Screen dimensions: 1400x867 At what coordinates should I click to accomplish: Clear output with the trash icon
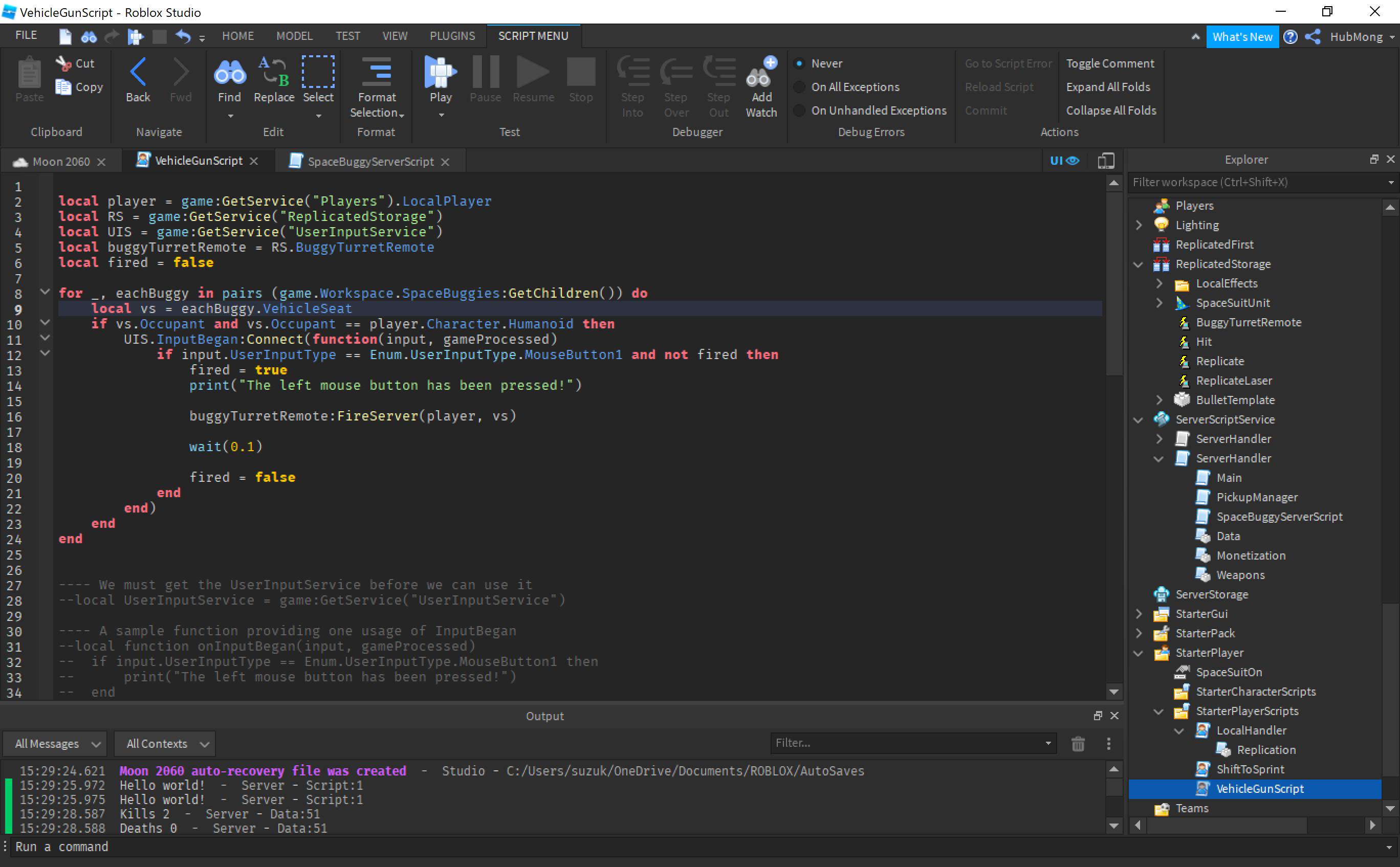pos(1078,744)
